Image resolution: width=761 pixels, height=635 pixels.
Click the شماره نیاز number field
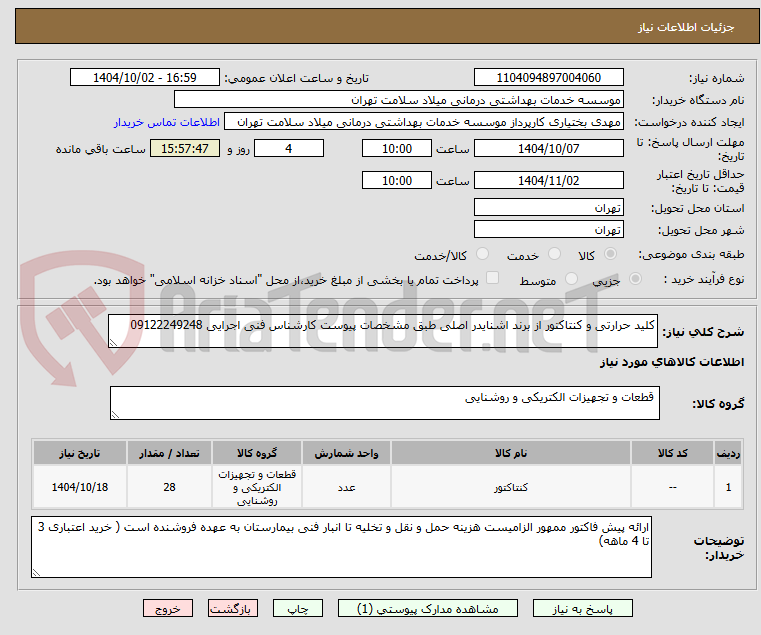coord(548,78)
